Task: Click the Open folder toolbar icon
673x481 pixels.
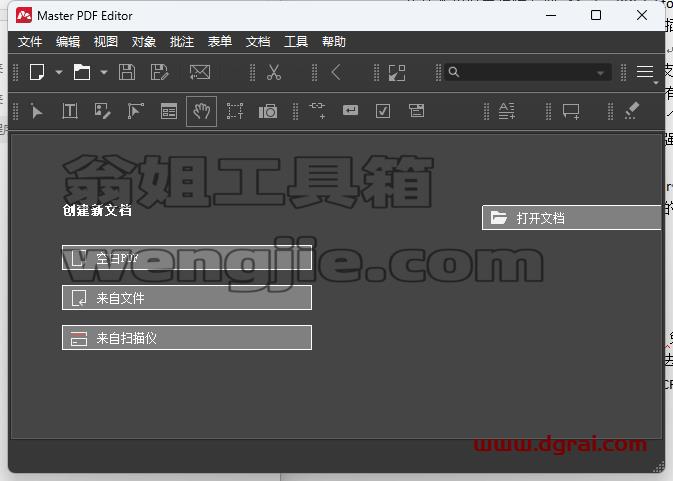Action: pos(82,72)
